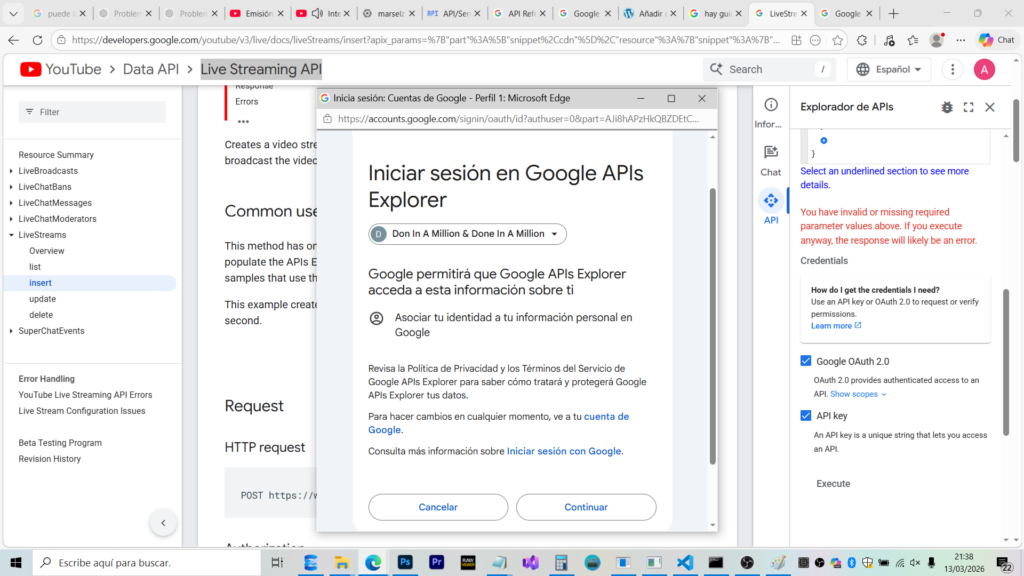Open the Information side panel icon
Image resolution: width=1024 pixels, height=576 pixels.
(x=770, y=111)
